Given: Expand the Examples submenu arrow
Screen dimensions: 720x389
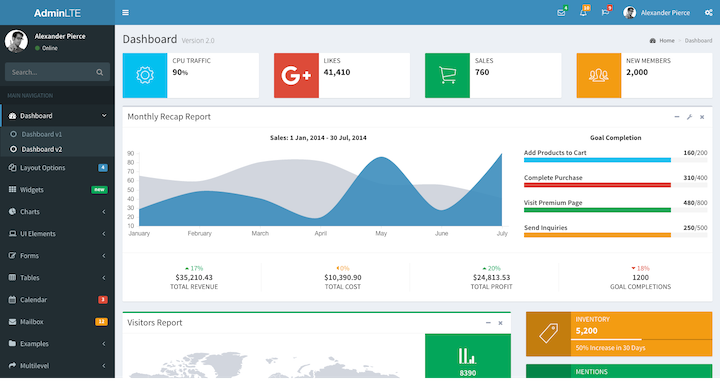Looking at the screenshot, I should [104, 344].
